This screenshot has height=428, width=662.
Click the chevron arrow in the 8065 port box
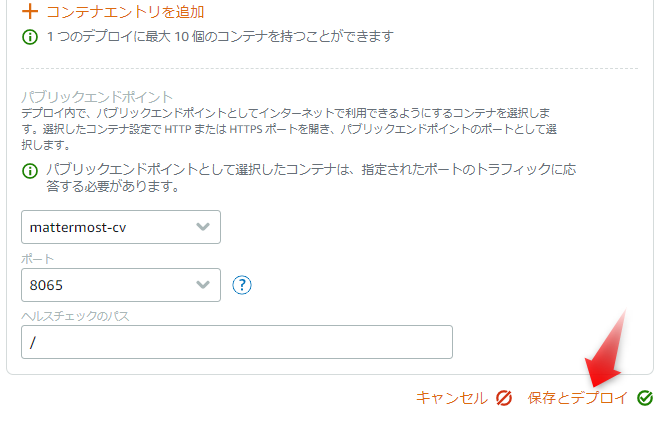pyautogui.click(x=204, y=285)
